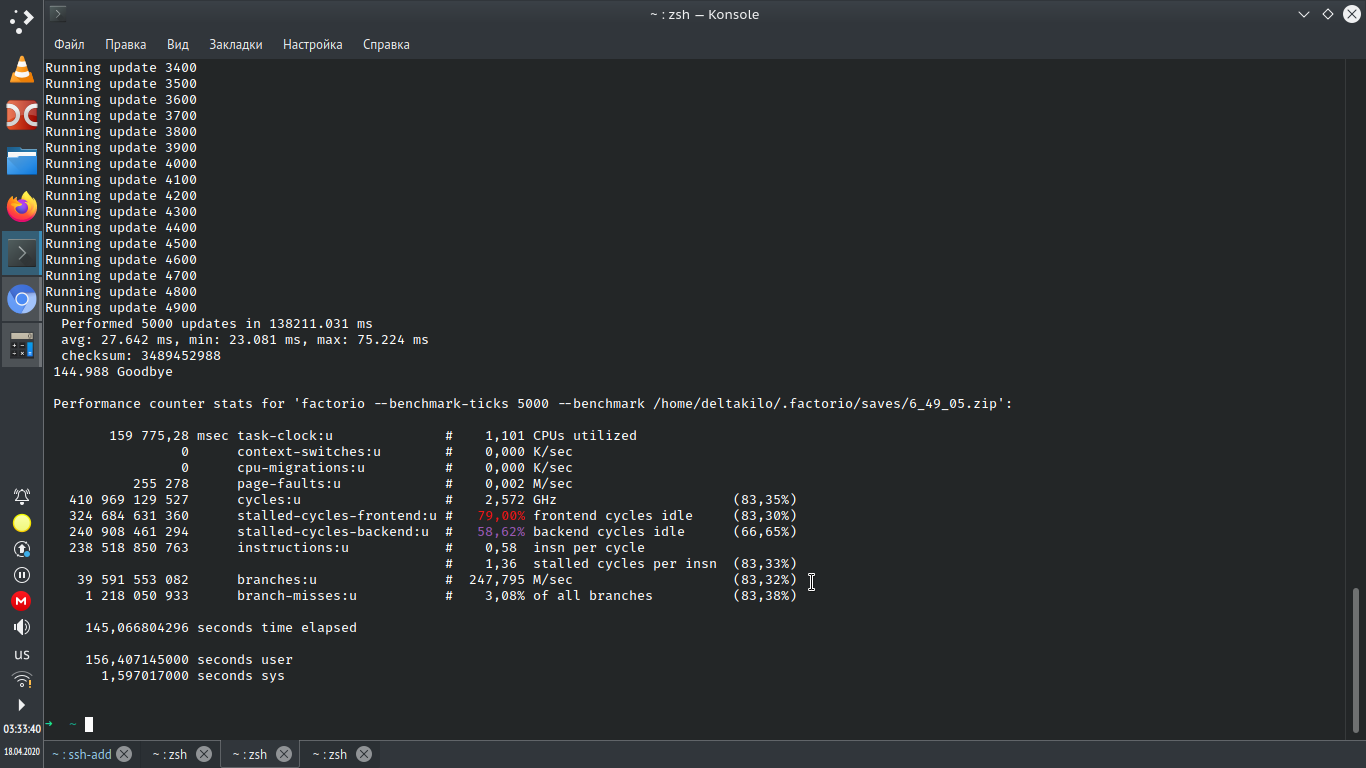Click '3,08% of all branches' value
Screen dimensions: 1366x768
pos(569,596)
